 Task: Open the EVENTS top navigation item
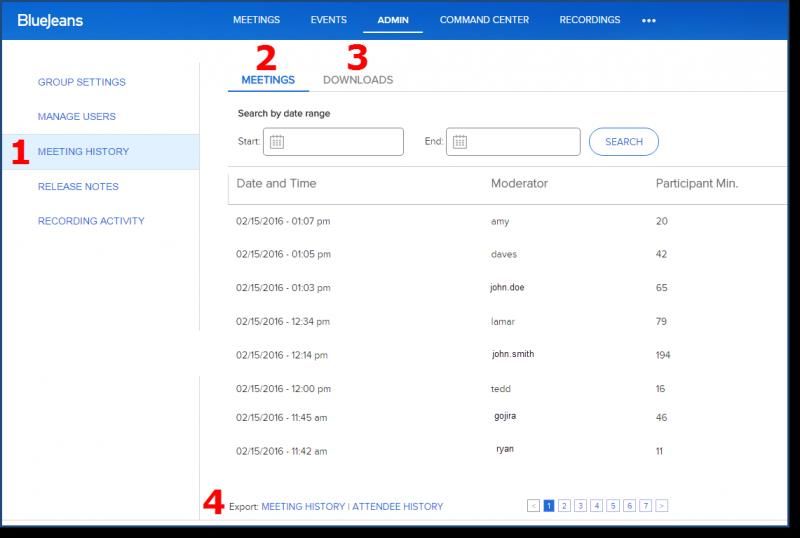click(x=329, y=20)
